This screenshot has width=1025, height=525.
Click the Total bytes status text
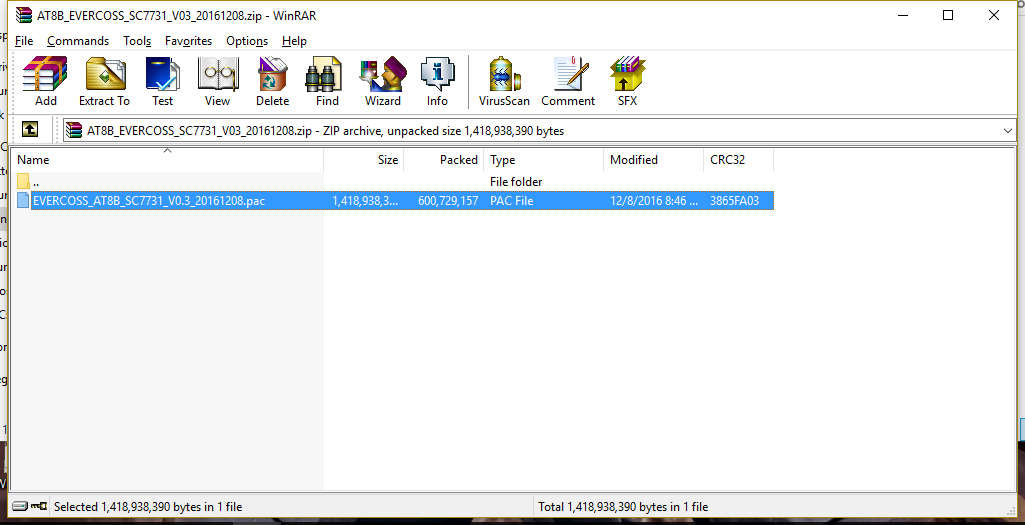pos(623,507)
